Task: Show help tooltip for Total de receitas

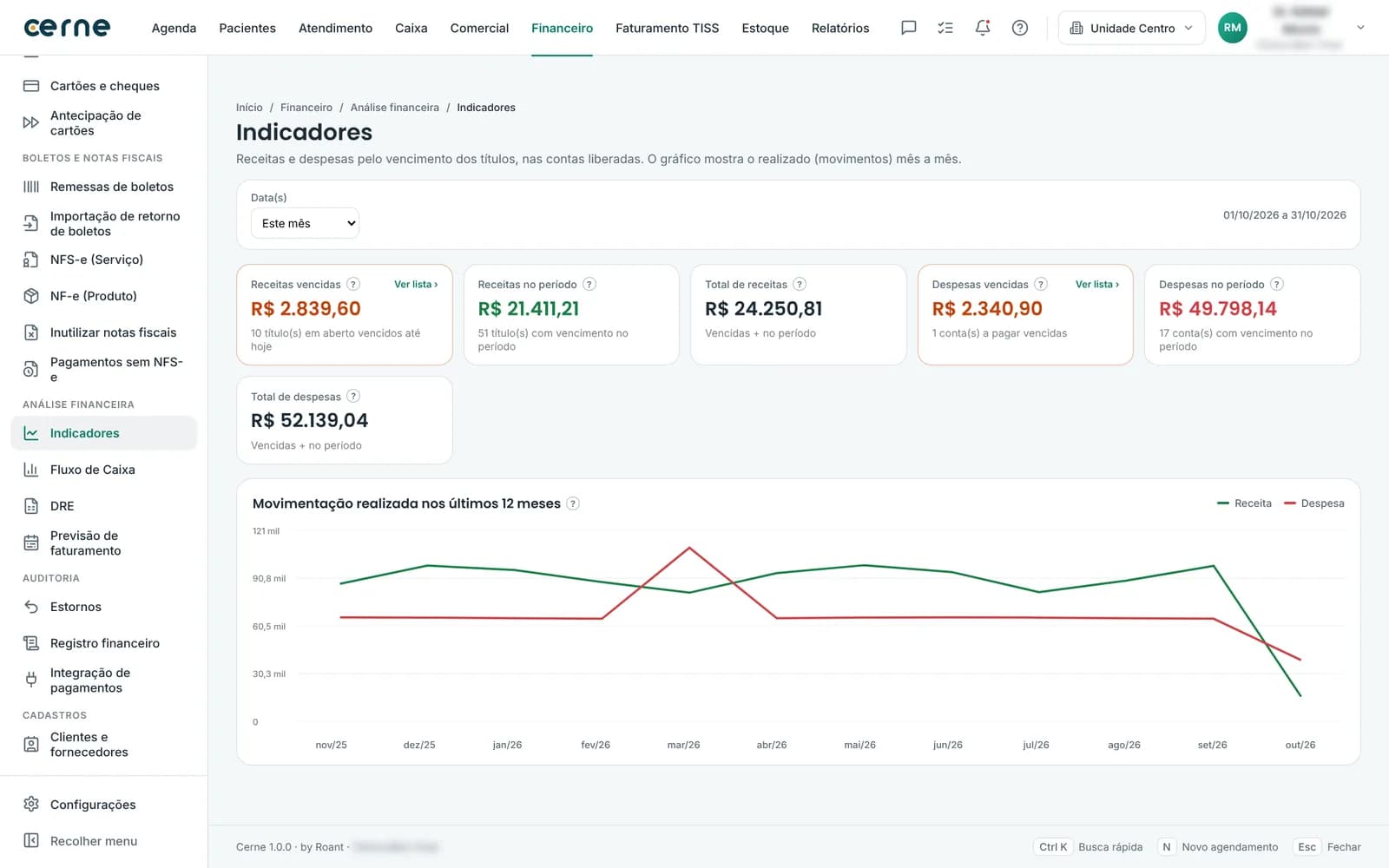Action: (x=800, y=284)
